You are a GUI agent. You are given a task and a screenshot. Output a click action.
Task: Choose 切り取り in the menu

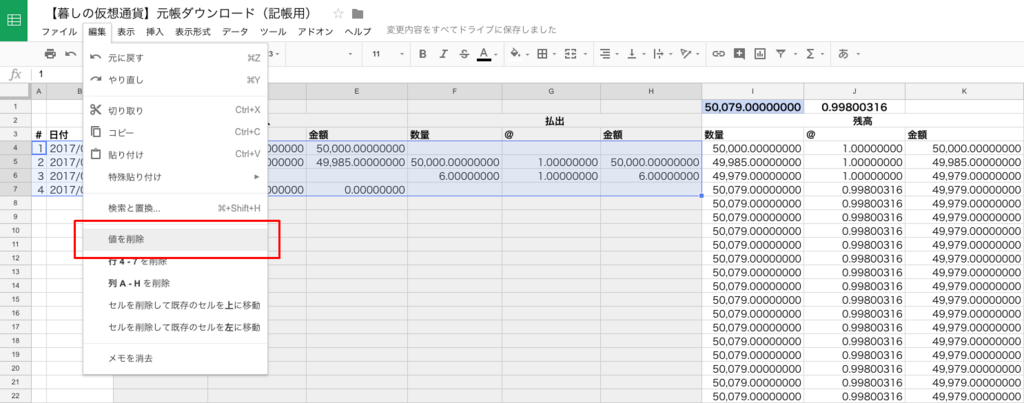coord(175,110)
